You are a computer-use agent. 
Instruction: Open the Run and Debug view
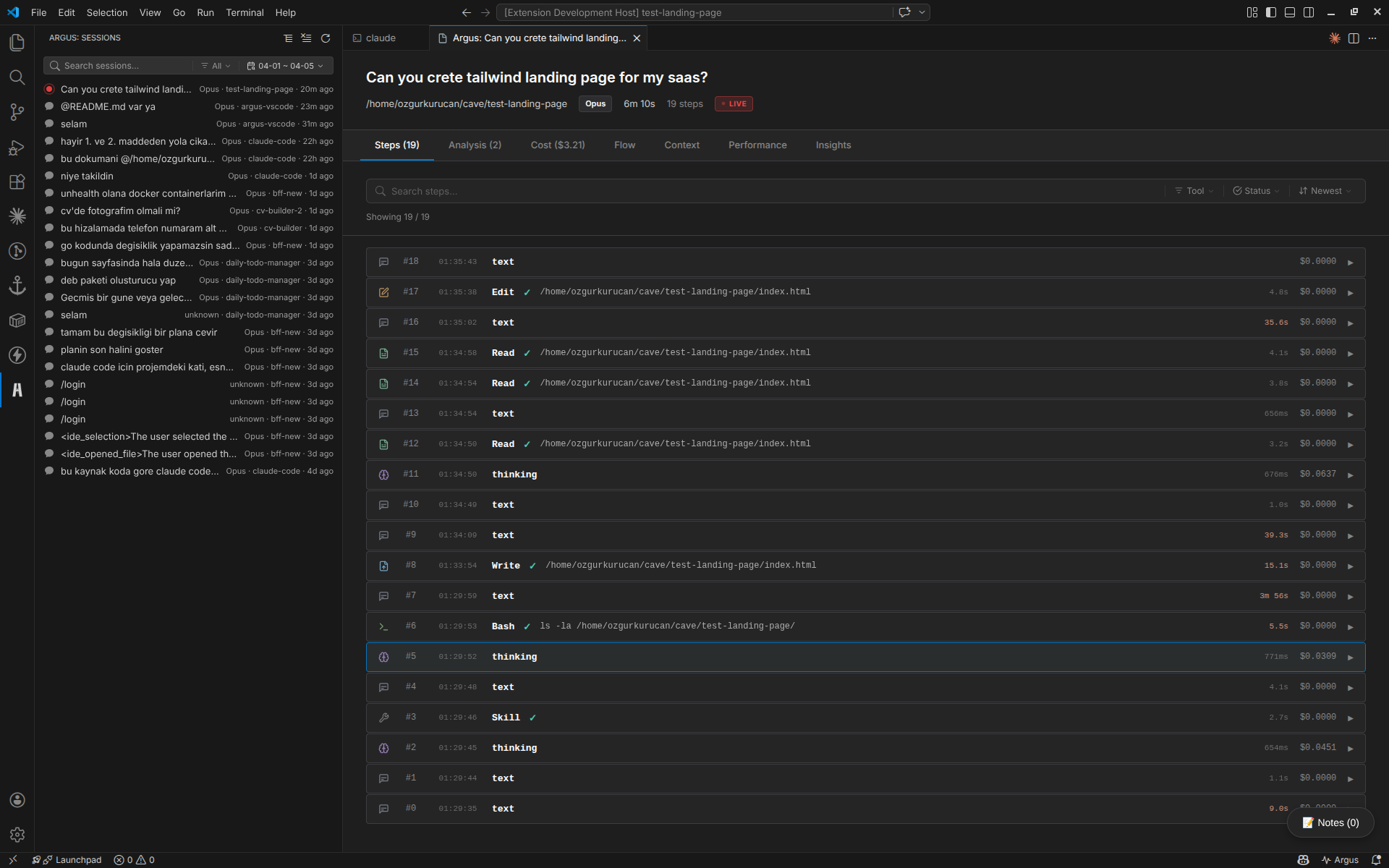(x=17, y=147)
